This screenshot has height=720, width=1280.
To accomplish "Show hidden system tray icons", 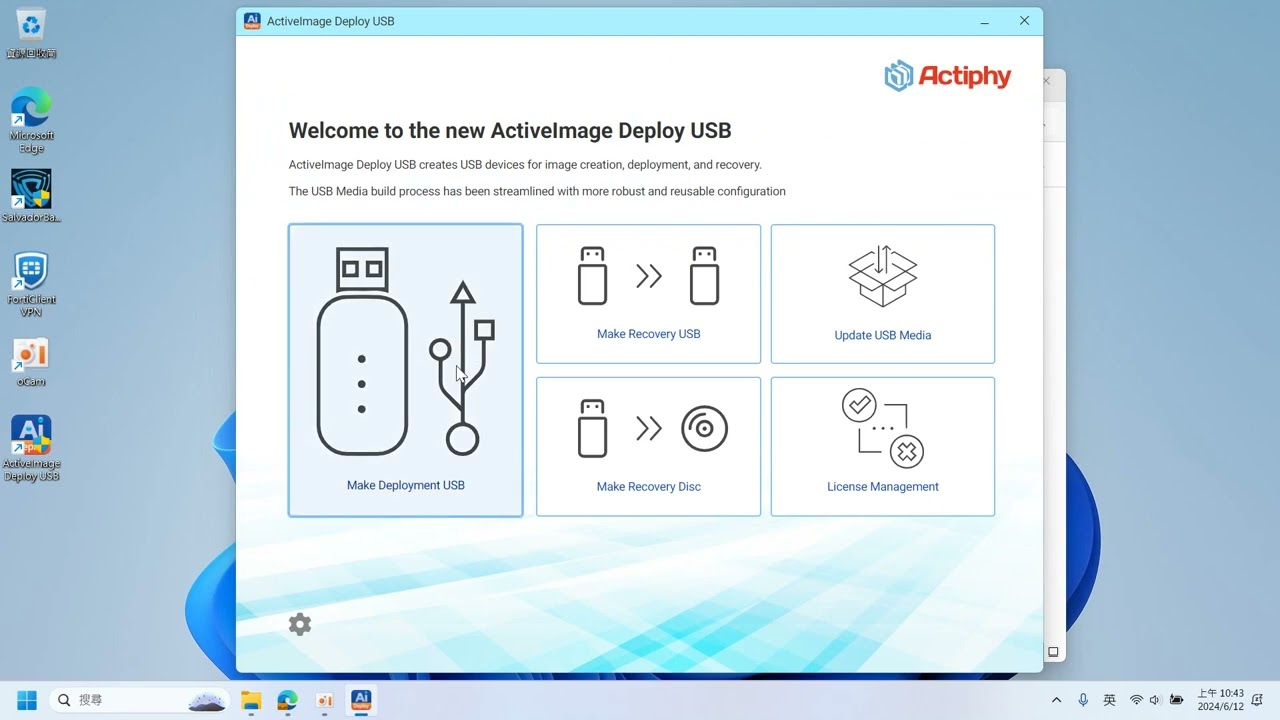I will 1056,700.
